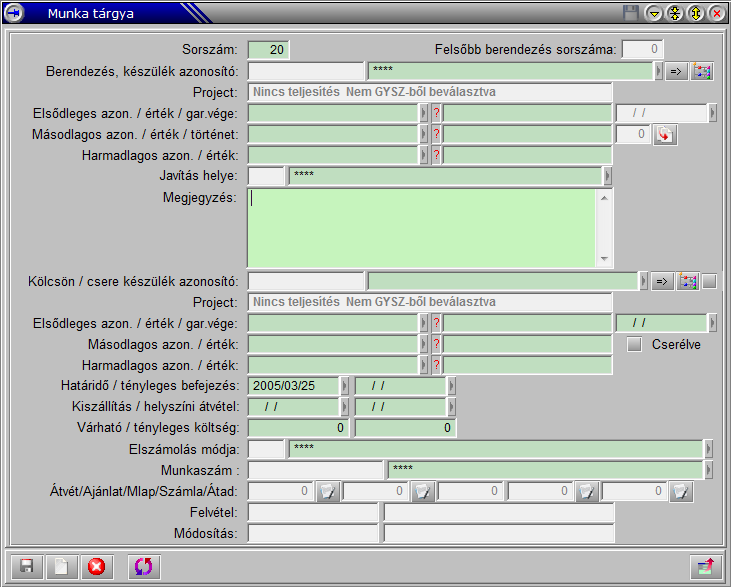The height and width of the screenshot is (587, 731).
Task: Click the Sorszám field showing 20
Action: (268, 49)
